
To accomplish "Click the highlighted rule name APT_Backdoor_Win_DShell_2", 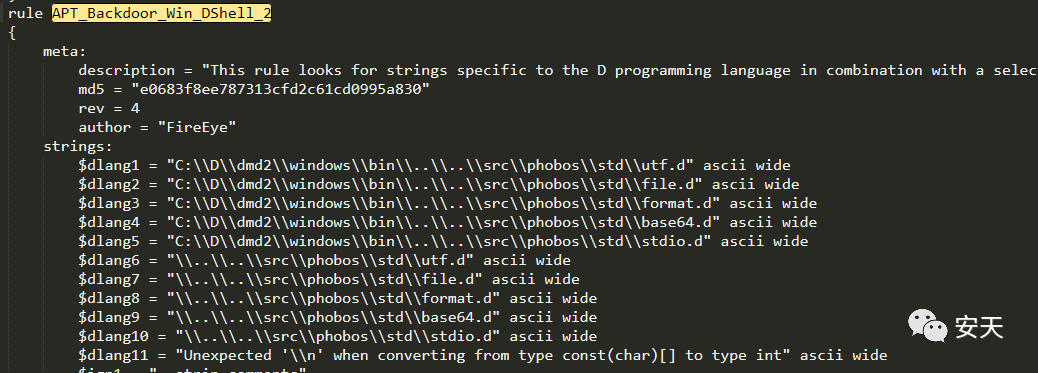I will (x=162, y=13).
